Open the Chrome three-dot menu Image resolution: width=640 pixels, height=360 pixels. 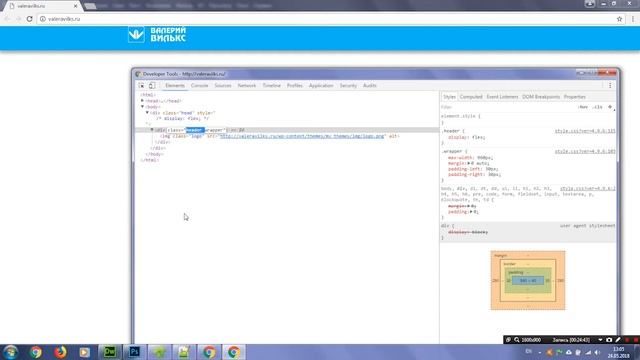tap(633, 19)
